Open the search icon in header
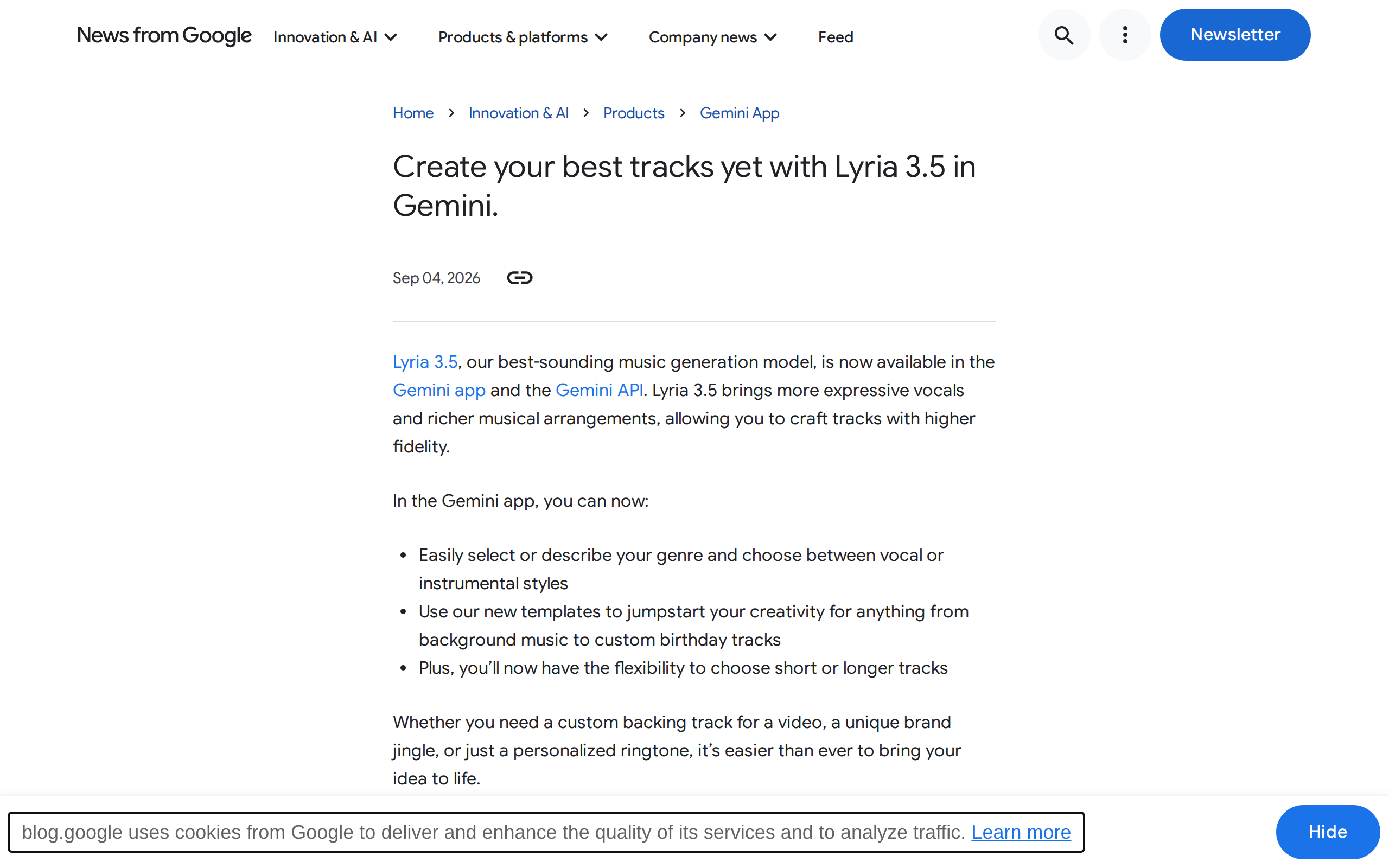 [x=1063, y=35]
